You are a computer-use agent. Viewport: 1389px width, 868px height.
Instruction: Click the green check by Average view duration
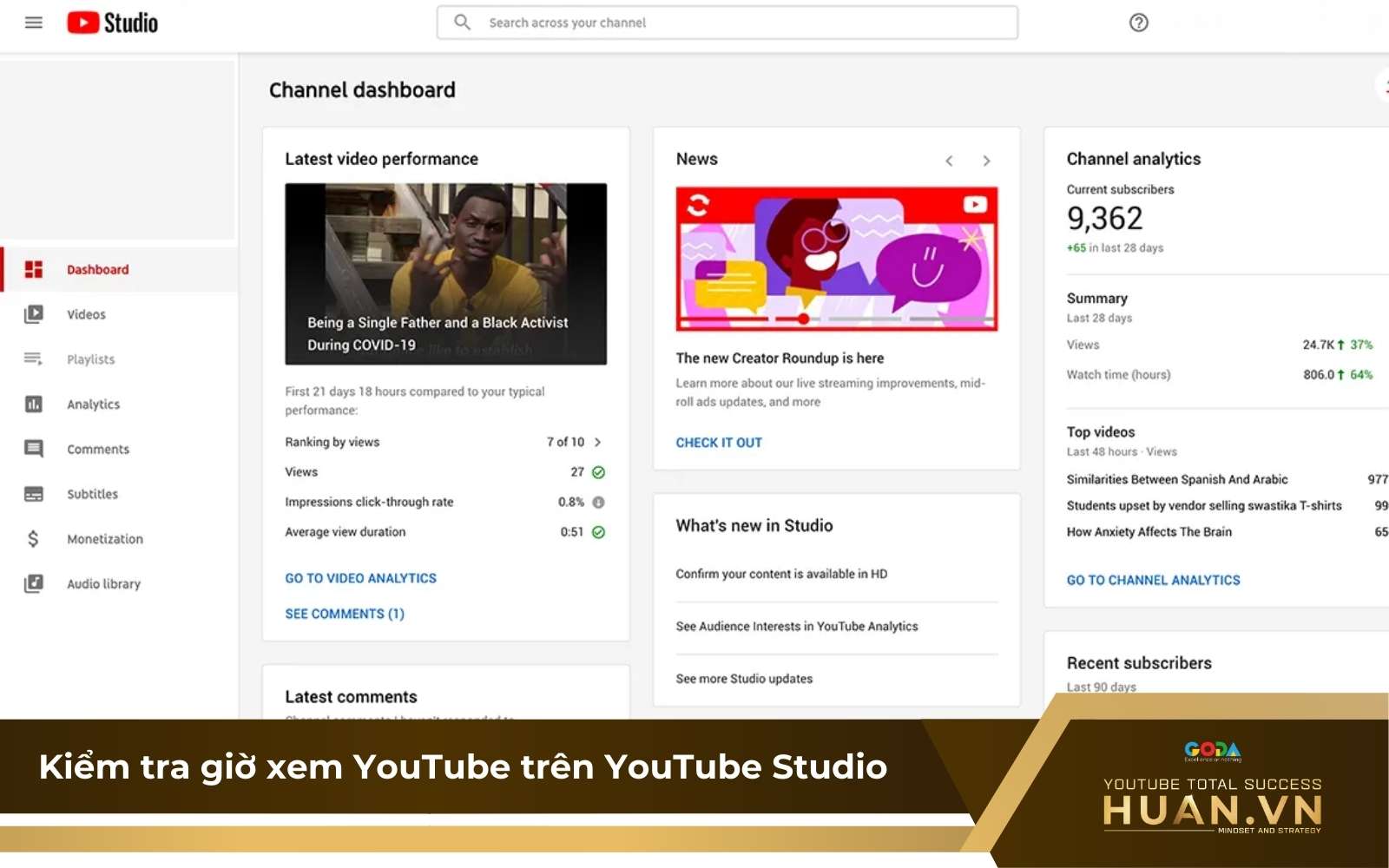click(x=598, y=532)
